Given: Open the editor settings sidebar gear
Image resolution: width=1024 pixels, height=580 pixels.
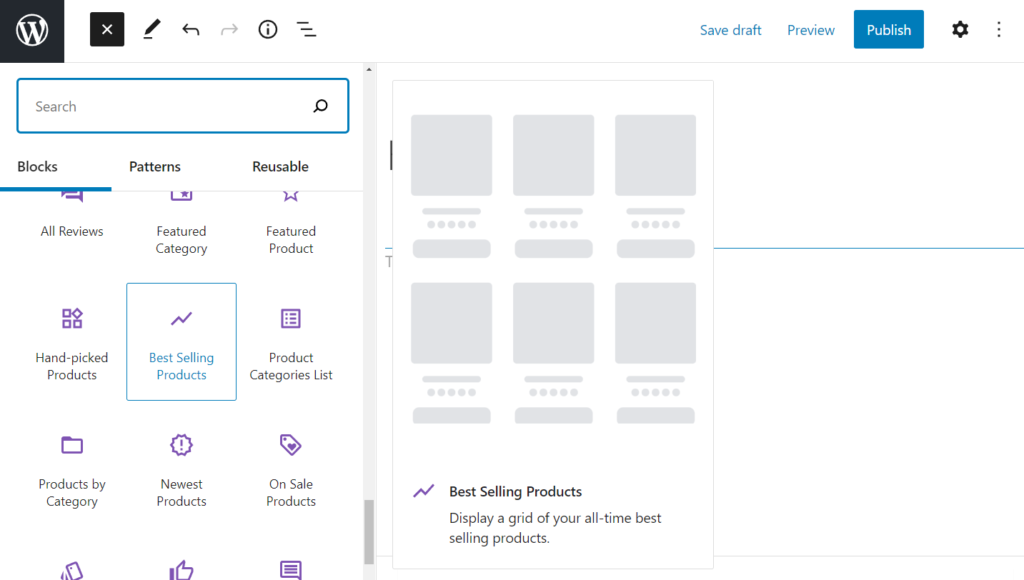Looking at the screenshot, I should (x=960, y=29).
